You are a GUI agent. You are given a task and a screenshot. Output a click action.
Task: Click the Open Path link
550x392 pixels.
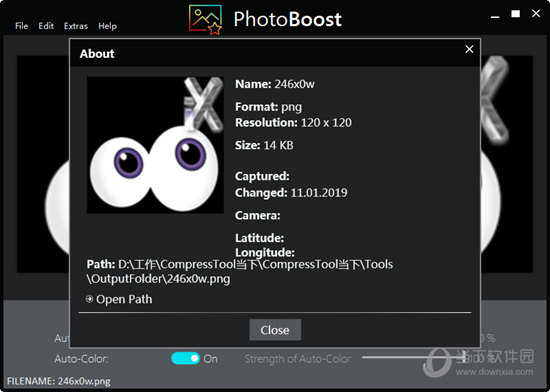pos(124,299)
